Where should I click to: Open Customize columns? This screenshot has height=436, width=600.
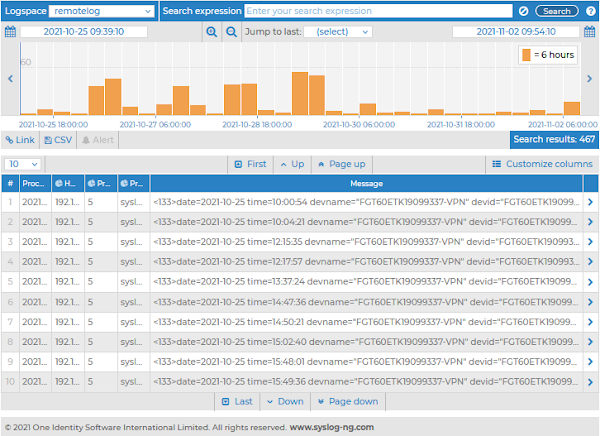tap(543, 164)
